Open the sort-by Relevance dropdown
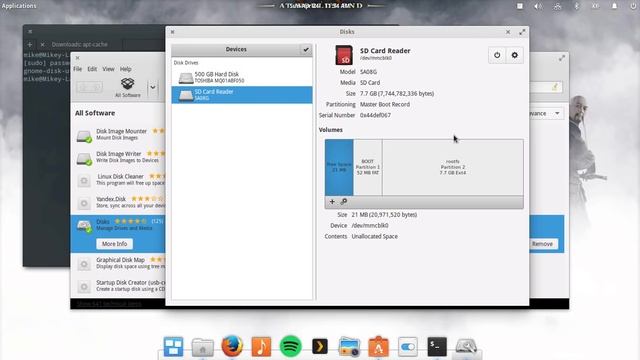 point(546,113)
